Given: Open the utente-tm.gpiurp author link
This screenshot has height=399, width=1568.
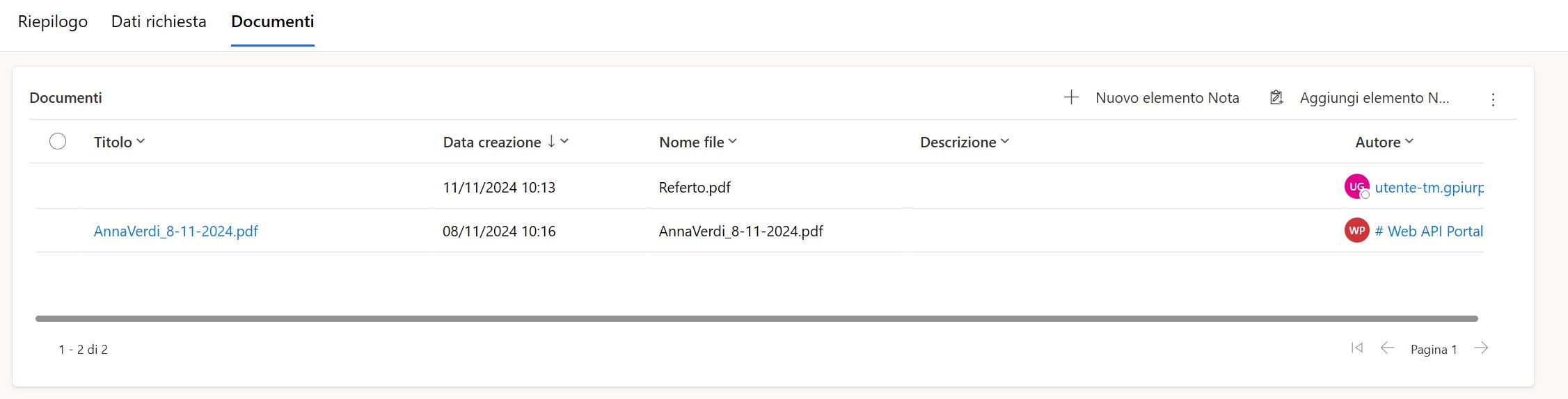Looking at the screenshot, I should [1429, 187].
